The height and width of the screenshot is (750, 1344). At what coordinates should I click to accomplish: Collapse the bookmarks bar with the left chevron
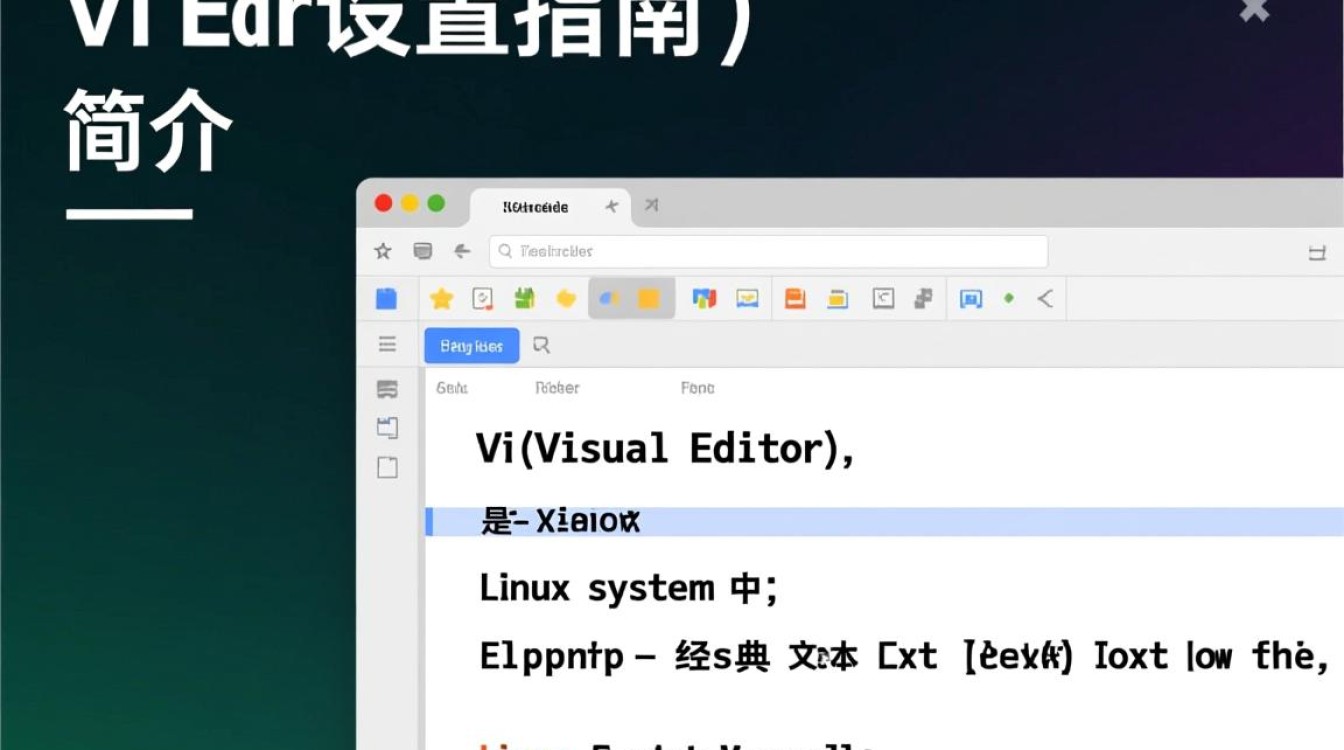point(1046,298)
